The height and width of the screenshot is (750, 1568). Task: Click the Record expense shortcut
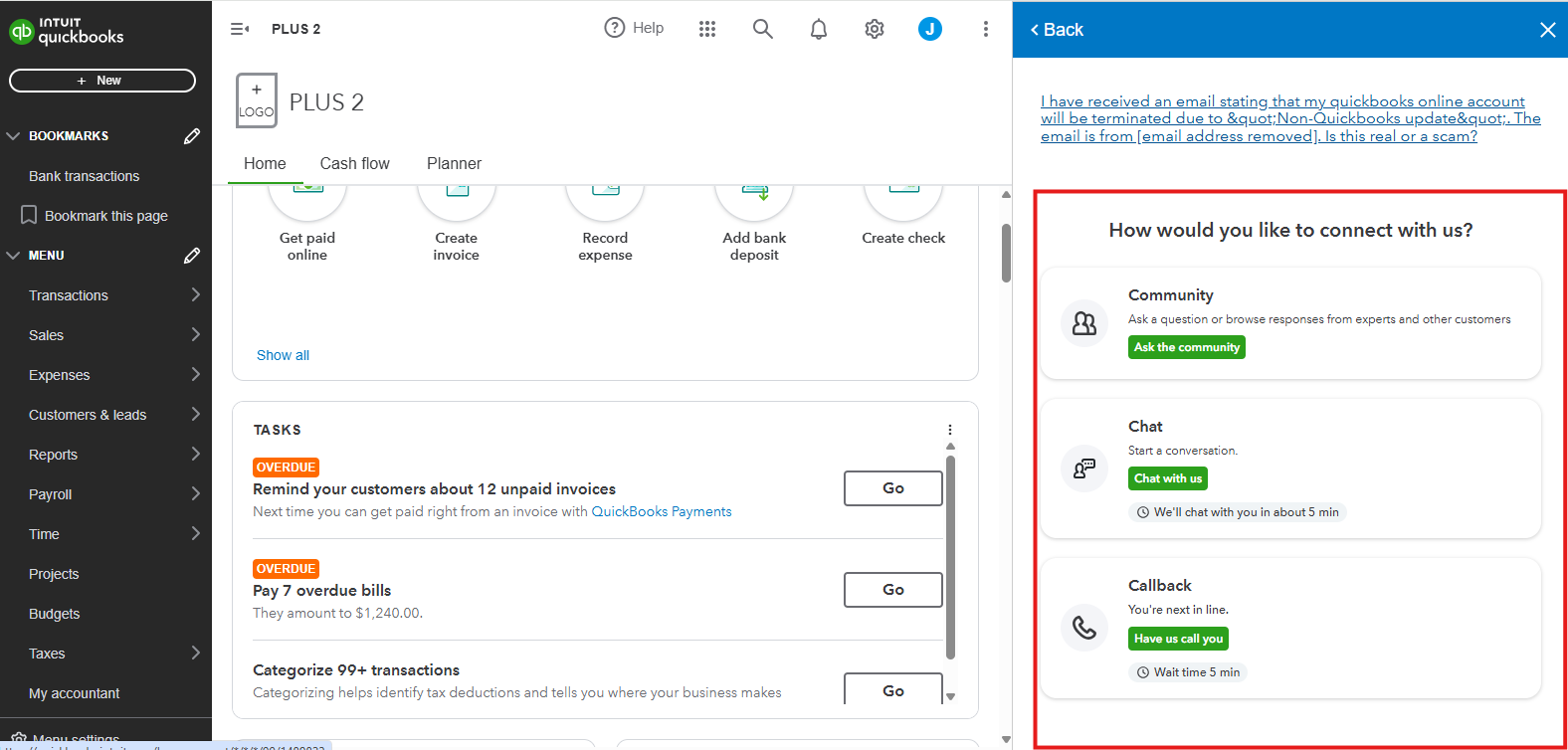(x=606, y=224)
